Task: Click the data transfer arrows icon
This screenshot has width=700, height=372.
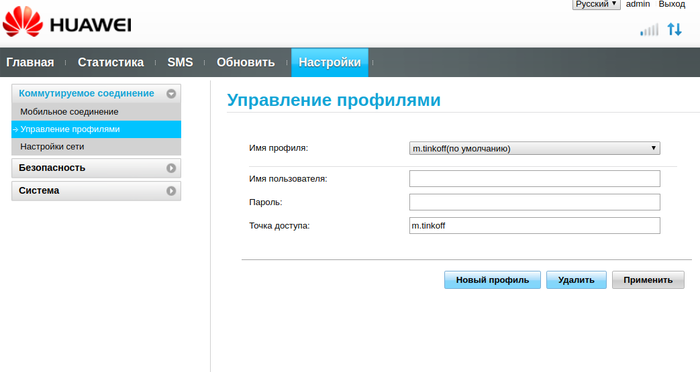Action: coord(674,29)
